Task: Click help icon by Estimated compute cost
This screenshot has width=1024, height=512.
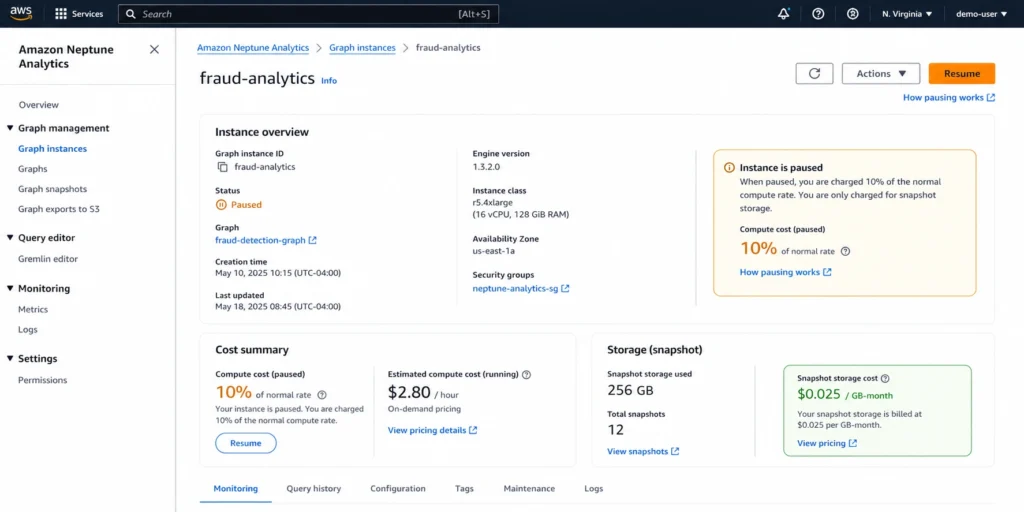Action: 526,375
